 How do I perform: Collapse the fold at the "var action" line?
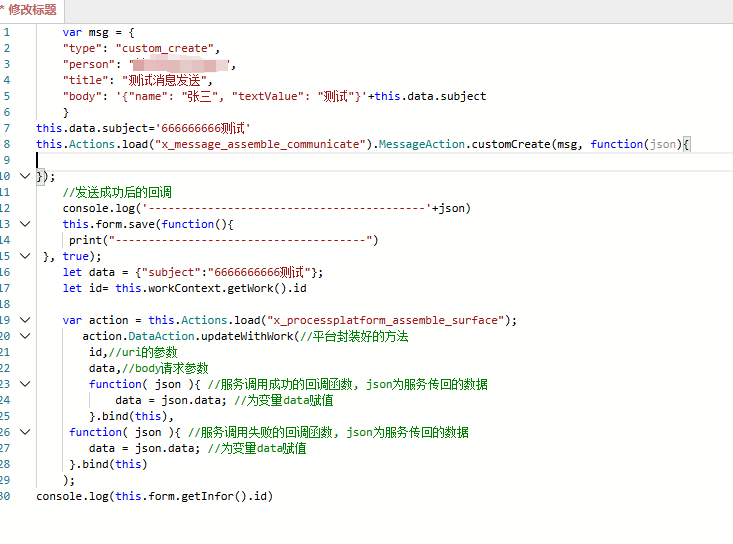click(25, 320)
